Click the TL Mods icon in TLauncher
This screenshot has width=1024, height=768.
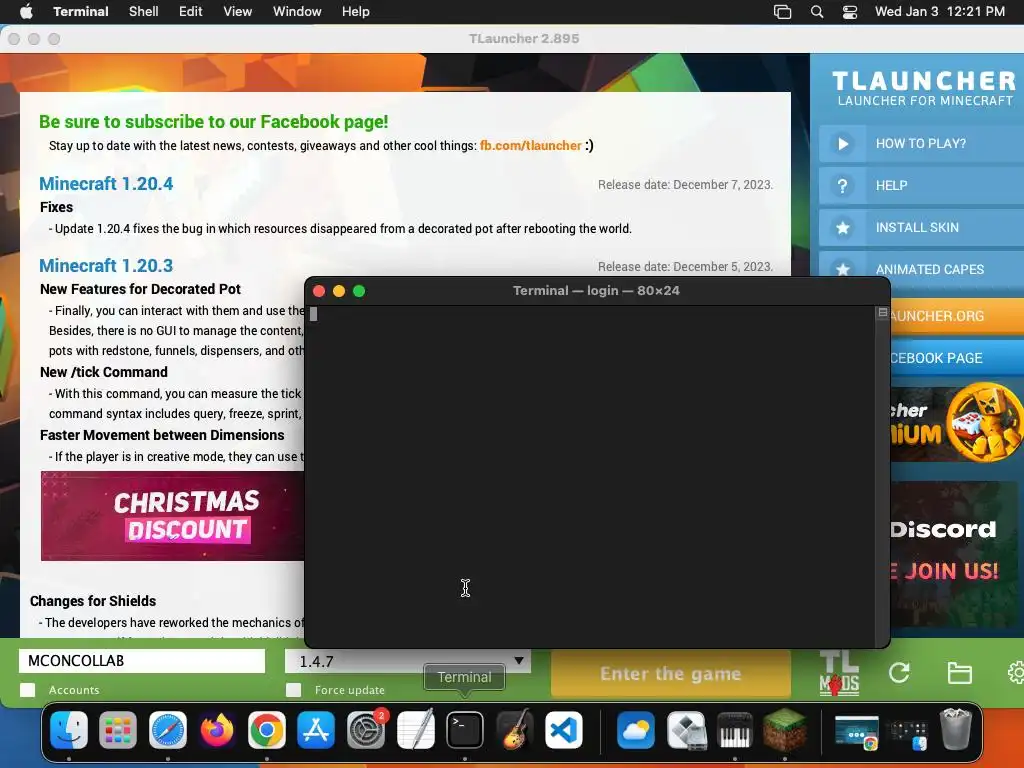839,673
